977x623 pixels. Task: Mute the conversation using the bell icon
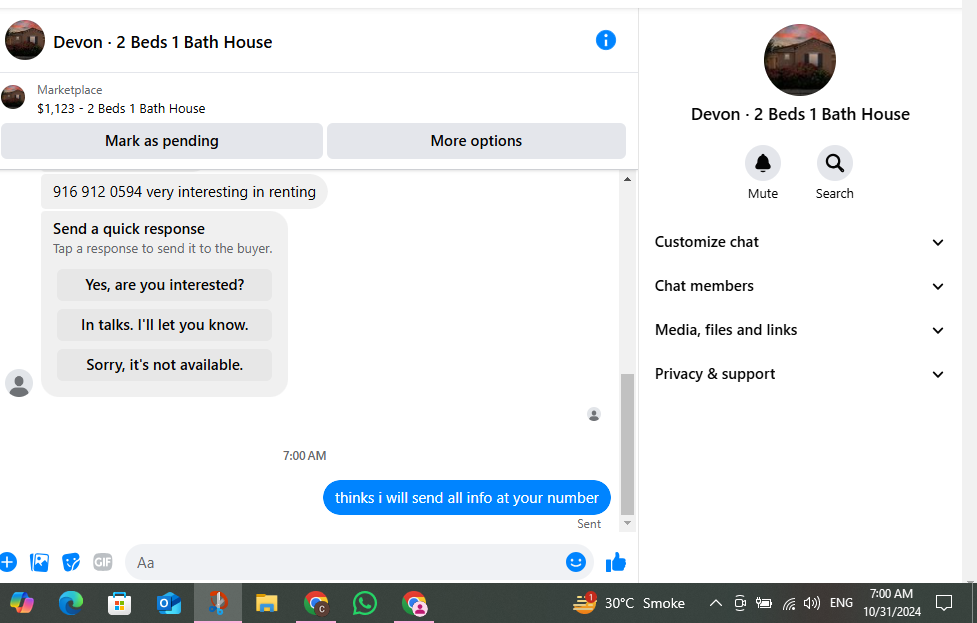[x=763, y=163]
